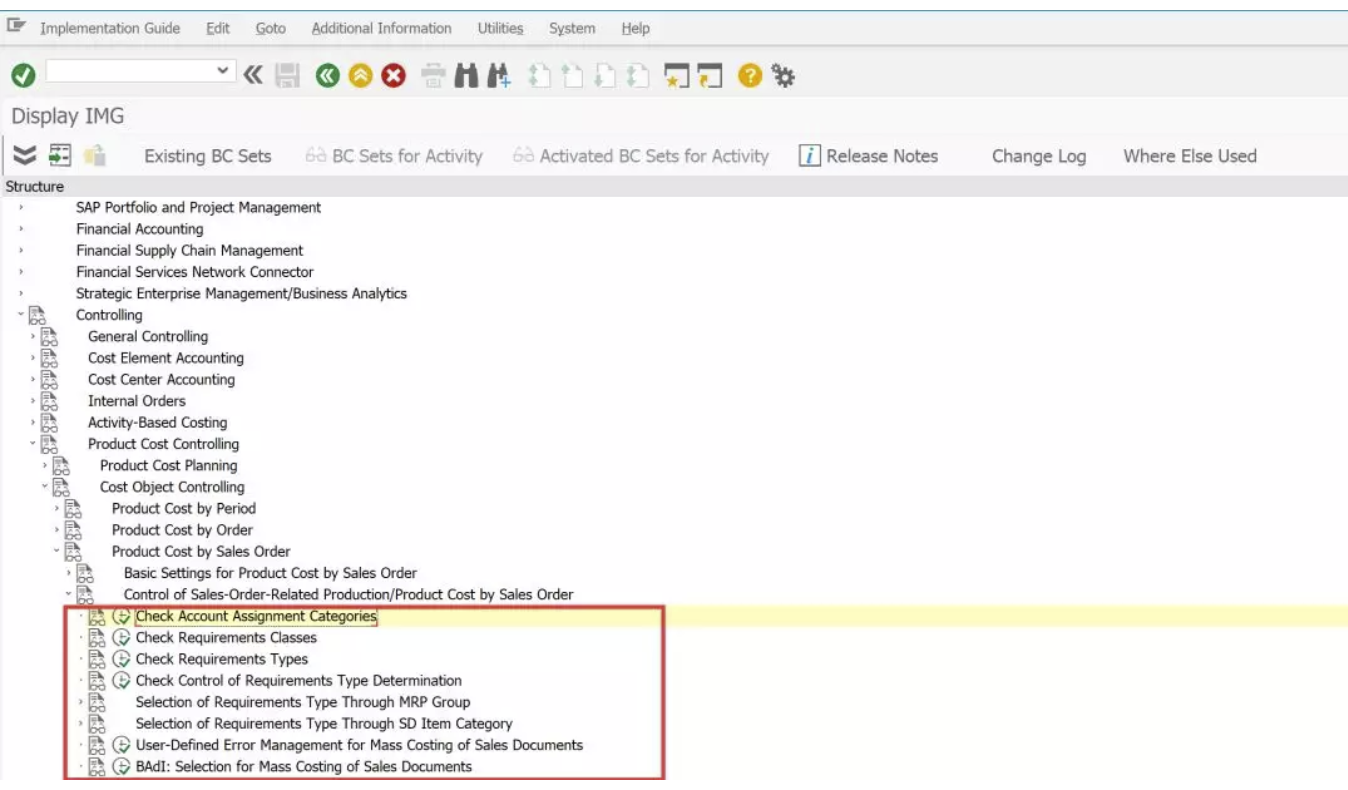Collapse the Controlling tree node
Image resolution: width=1348 pixels, height=790 pixels.
(20, 315)
